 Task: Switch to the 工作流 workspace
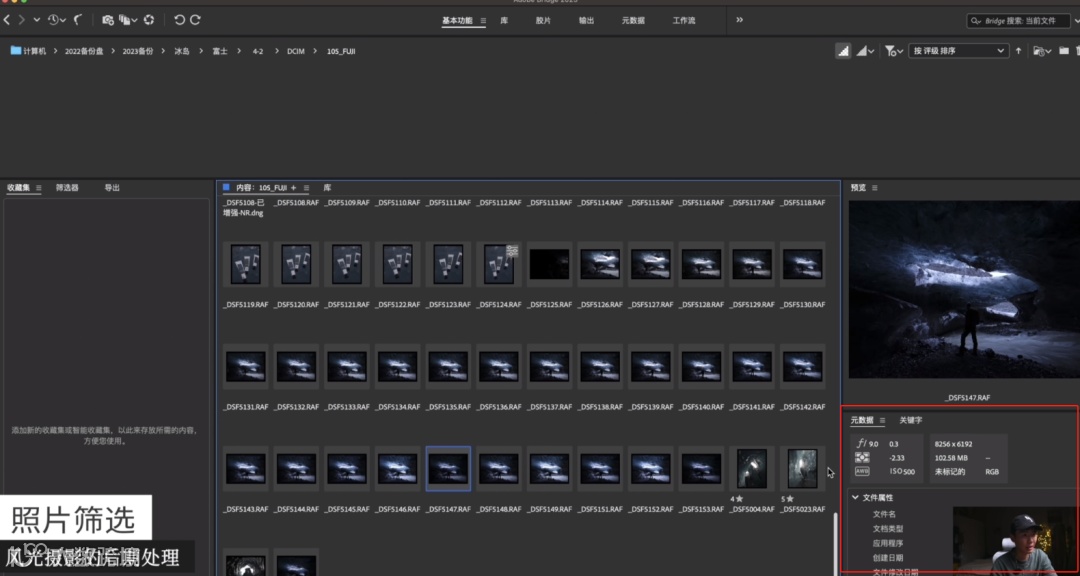684,21
